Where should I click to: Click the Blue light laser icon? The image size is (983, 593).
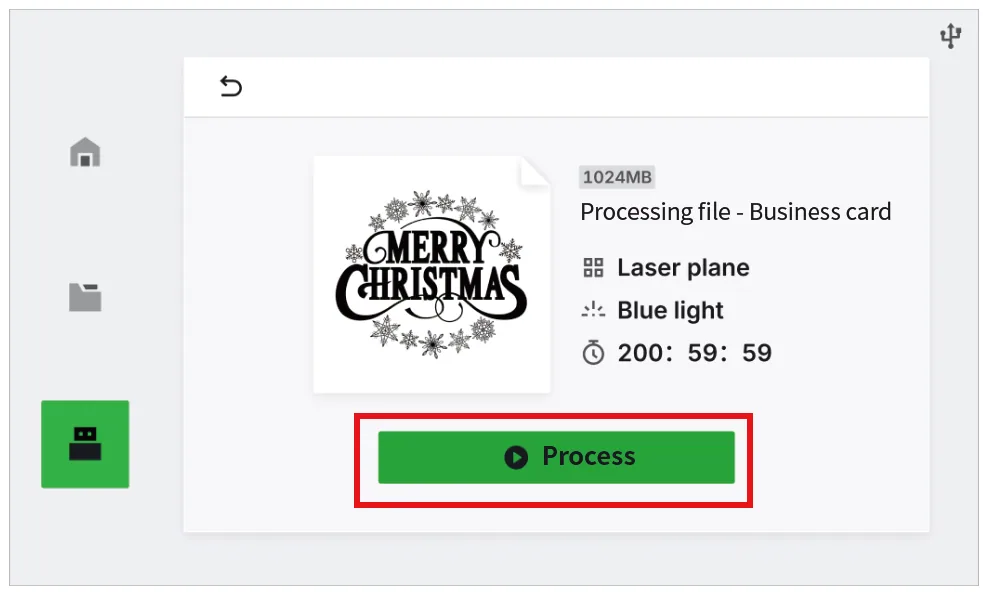593,310
